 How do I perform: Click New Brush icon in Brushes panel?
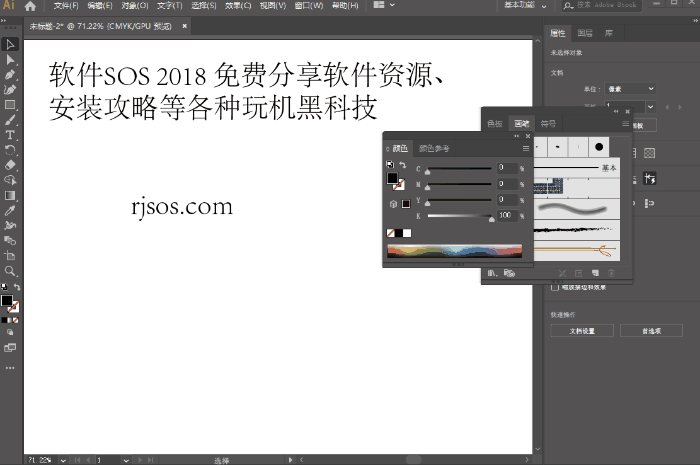pos(595,273)
